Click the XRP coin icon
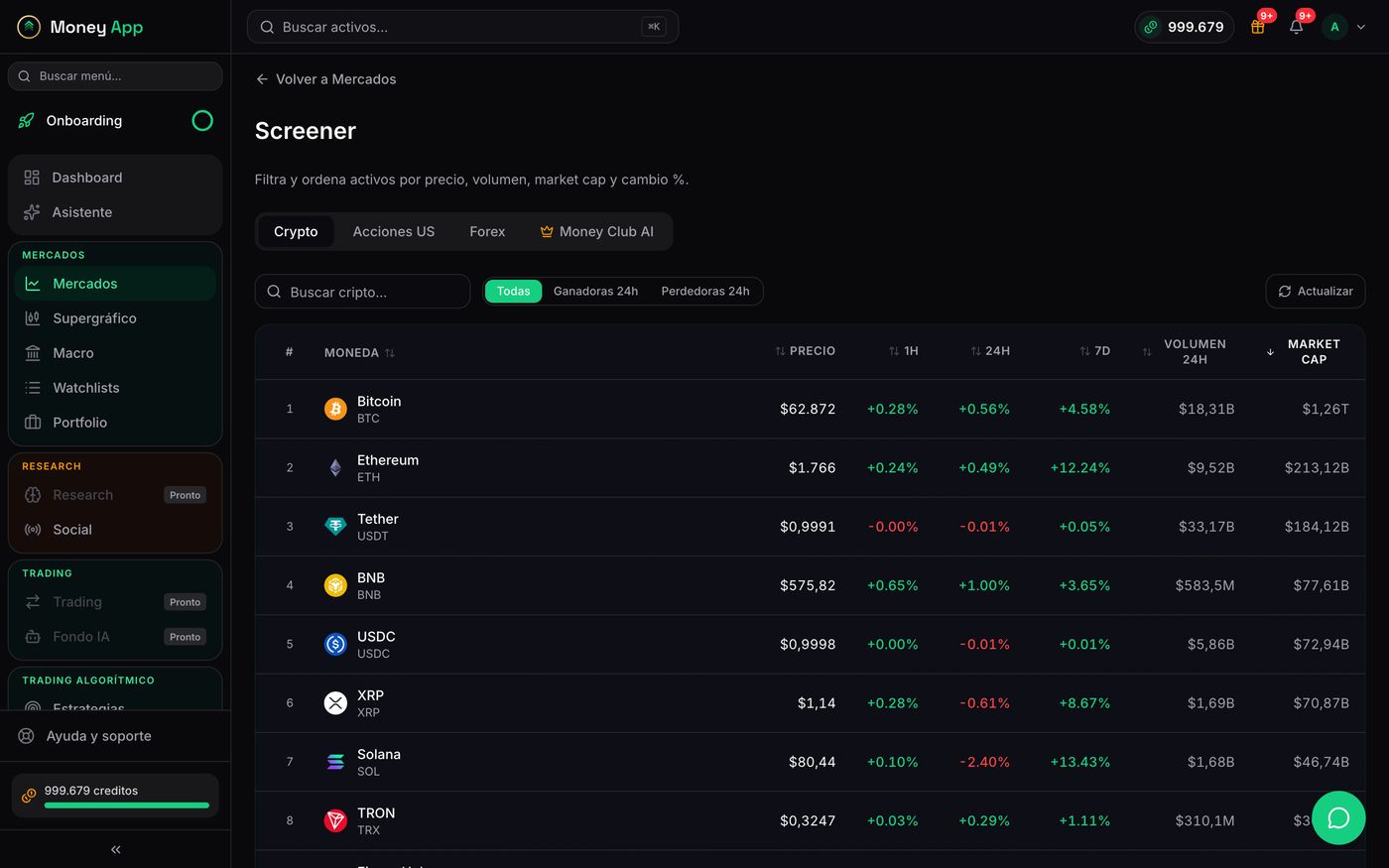The image size is (1389, 868). 335,702
